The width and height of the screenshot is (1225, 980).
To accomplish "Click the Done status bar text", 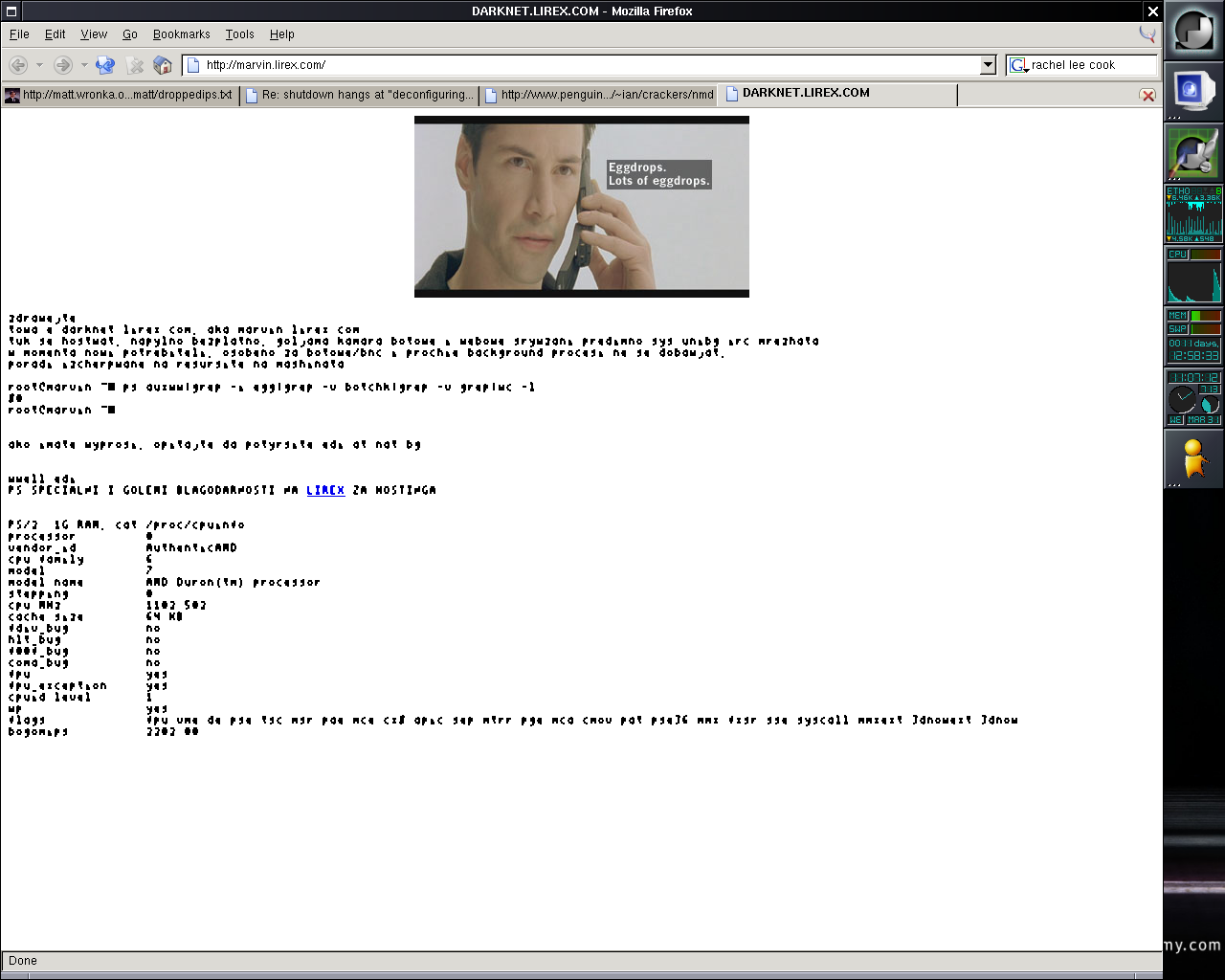I will 23,961.
